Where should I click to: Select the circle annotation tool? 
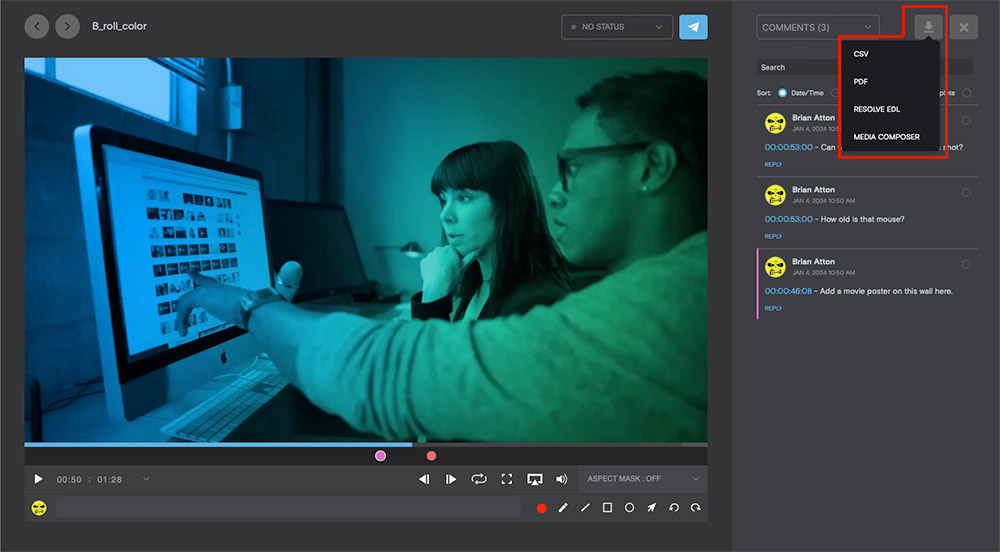coord(629,508)
